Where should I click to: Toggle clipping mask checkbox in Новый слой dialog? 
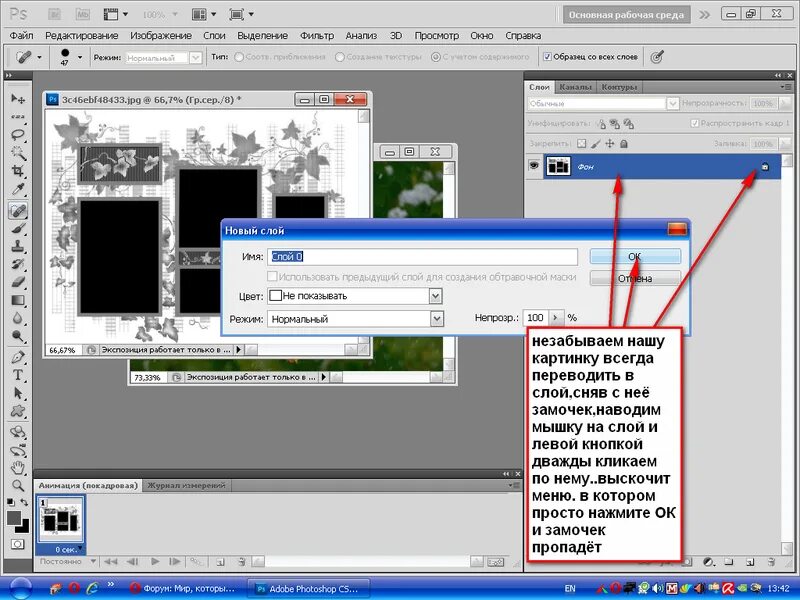[x=272, y=277]
